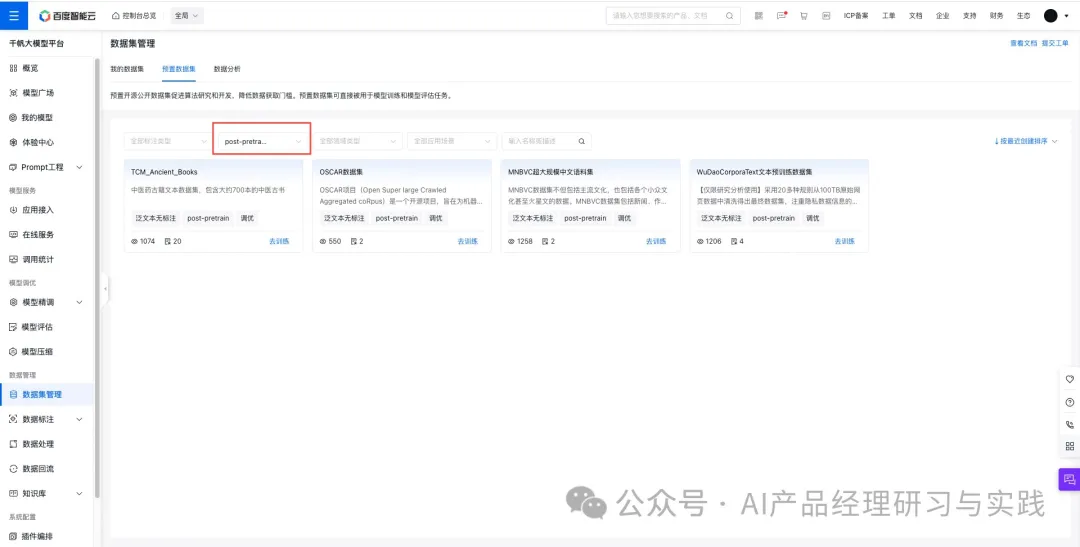The height and width of the screenshot is (547, 1080).
Task: Open the message notifications icon
Action: click(781, 15)
